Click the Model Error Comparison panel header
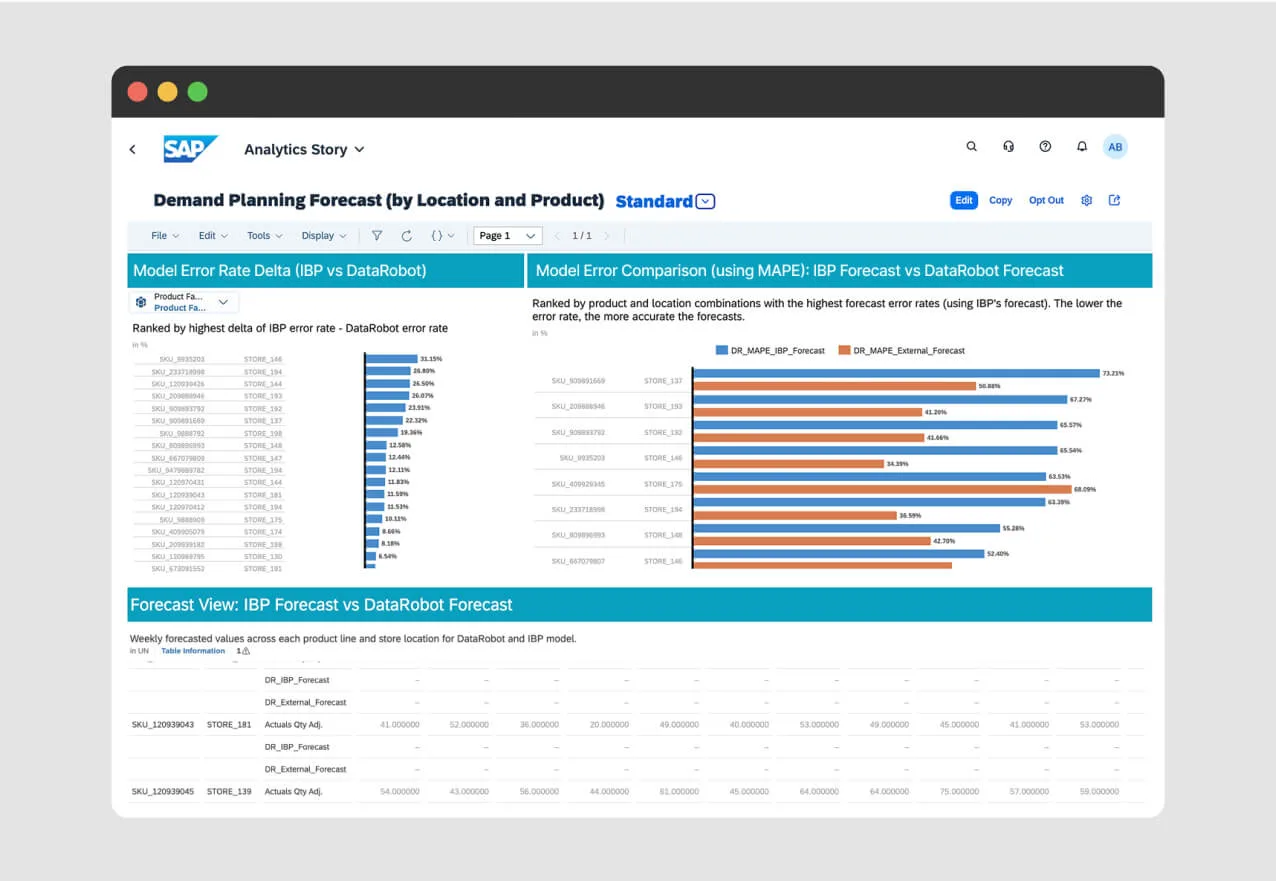This screenshot has width=1276, height=881. pos(840,270)
